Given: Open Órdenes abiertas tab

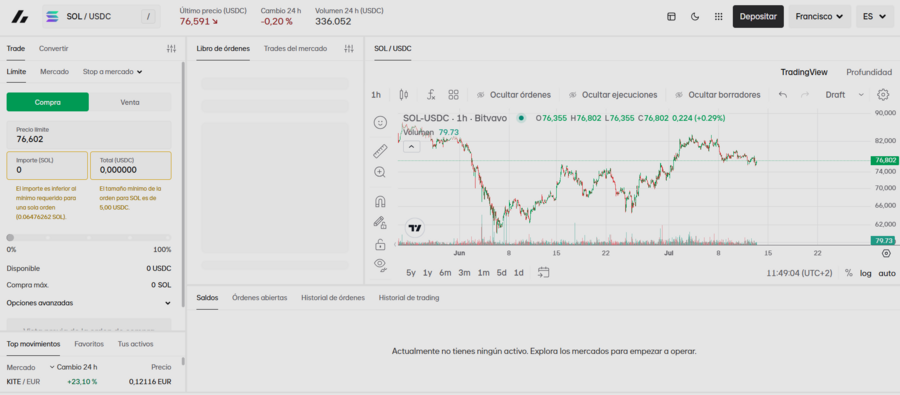Looking at the screenshot, I should tap(259, 297).
